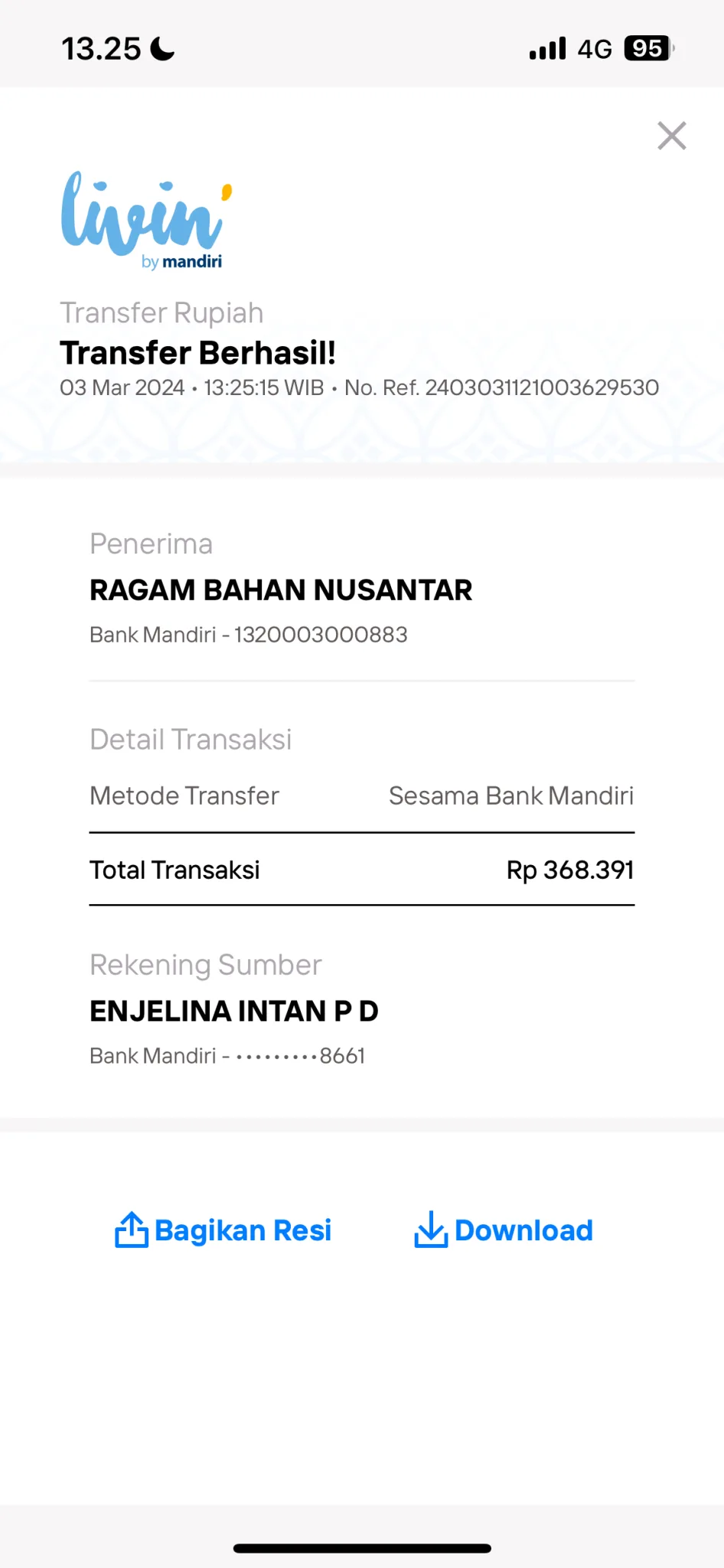The height and width of the screenshot is (1568, 724).
Task: Tap the Livin' by Mandiri logo
Action: 146,220
